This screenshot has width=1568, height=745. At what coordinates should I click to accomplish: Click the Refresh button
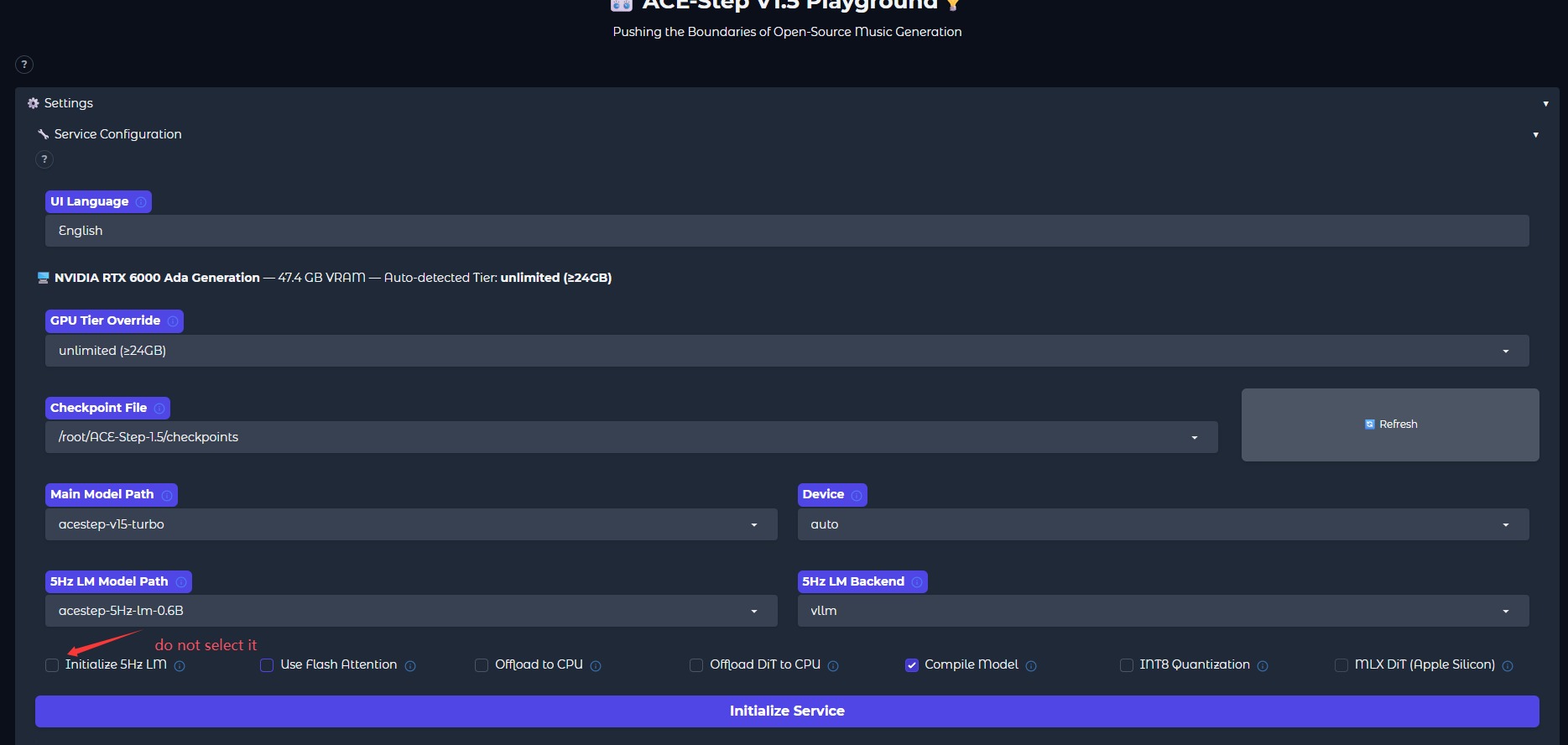1390,425
